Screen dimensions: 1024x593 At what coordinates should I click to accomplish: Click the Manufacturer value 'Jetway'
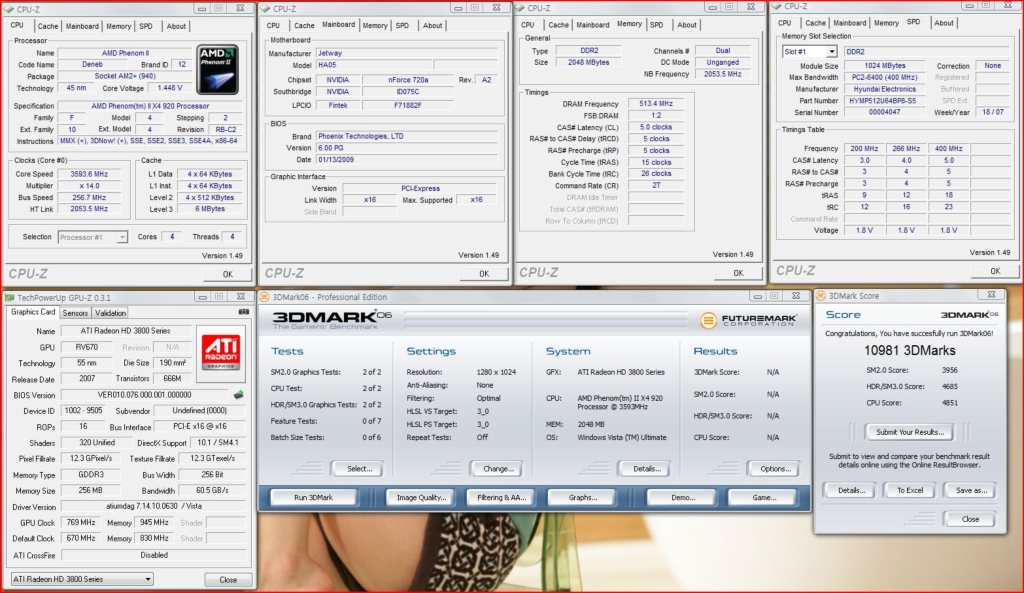pyautogui.click(x=408, y=54)
